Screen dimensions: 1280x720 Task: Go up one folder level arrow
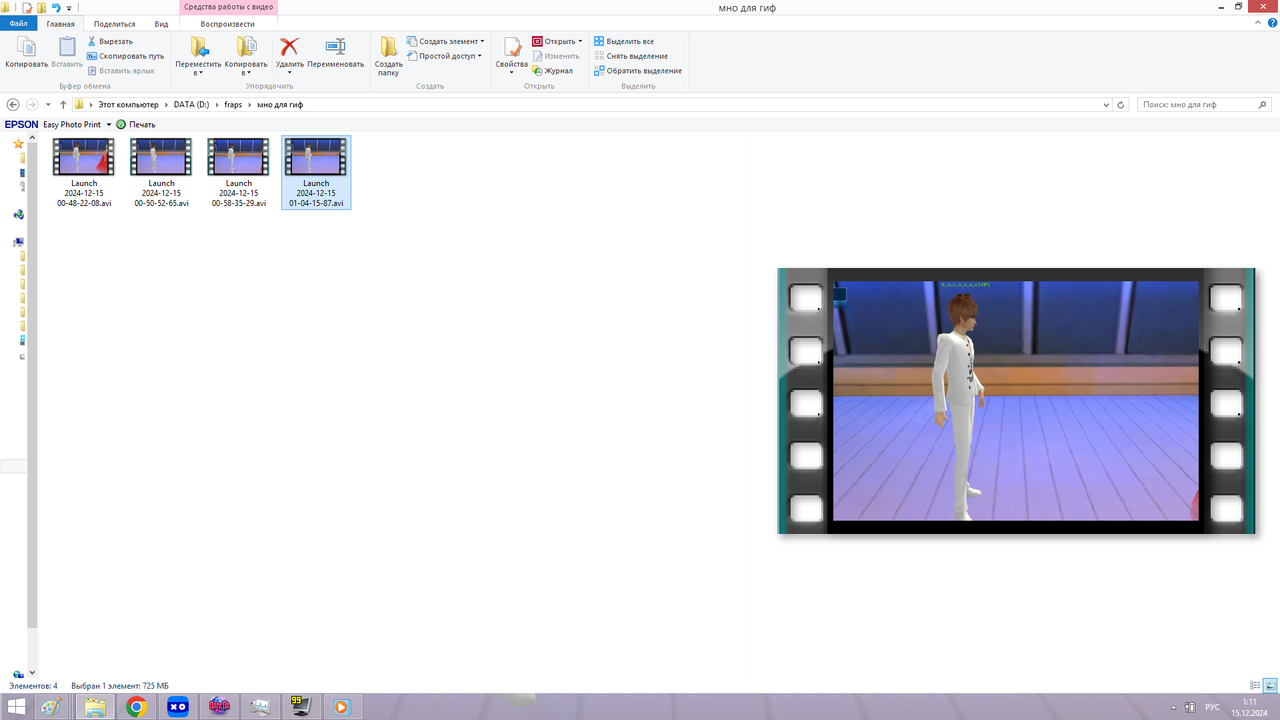pos(63,104)
